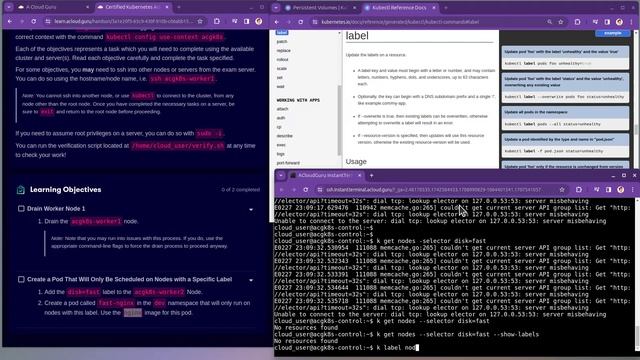Open extensions icon in terminal window
Screen dimensions: 640x360
coord(579,189)
